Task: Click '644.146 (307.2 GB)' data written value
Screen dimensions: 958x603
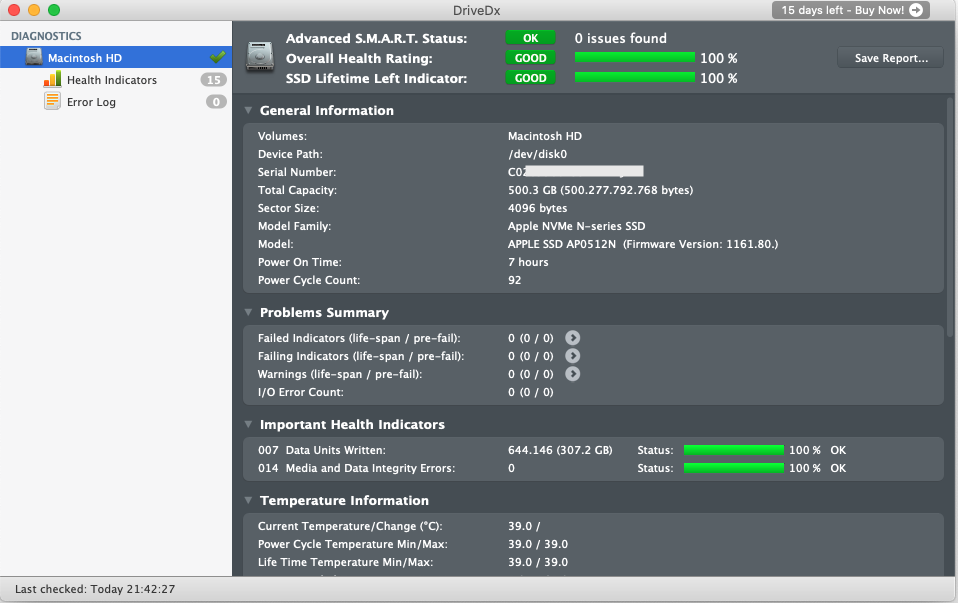Action: [x=560, y=450]
